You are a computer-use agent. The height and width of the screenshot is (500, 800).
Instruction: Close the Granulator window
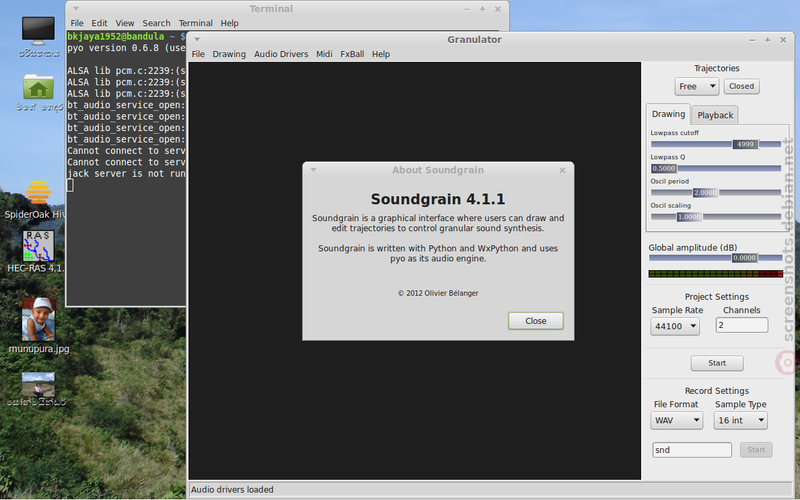(783, 40)
